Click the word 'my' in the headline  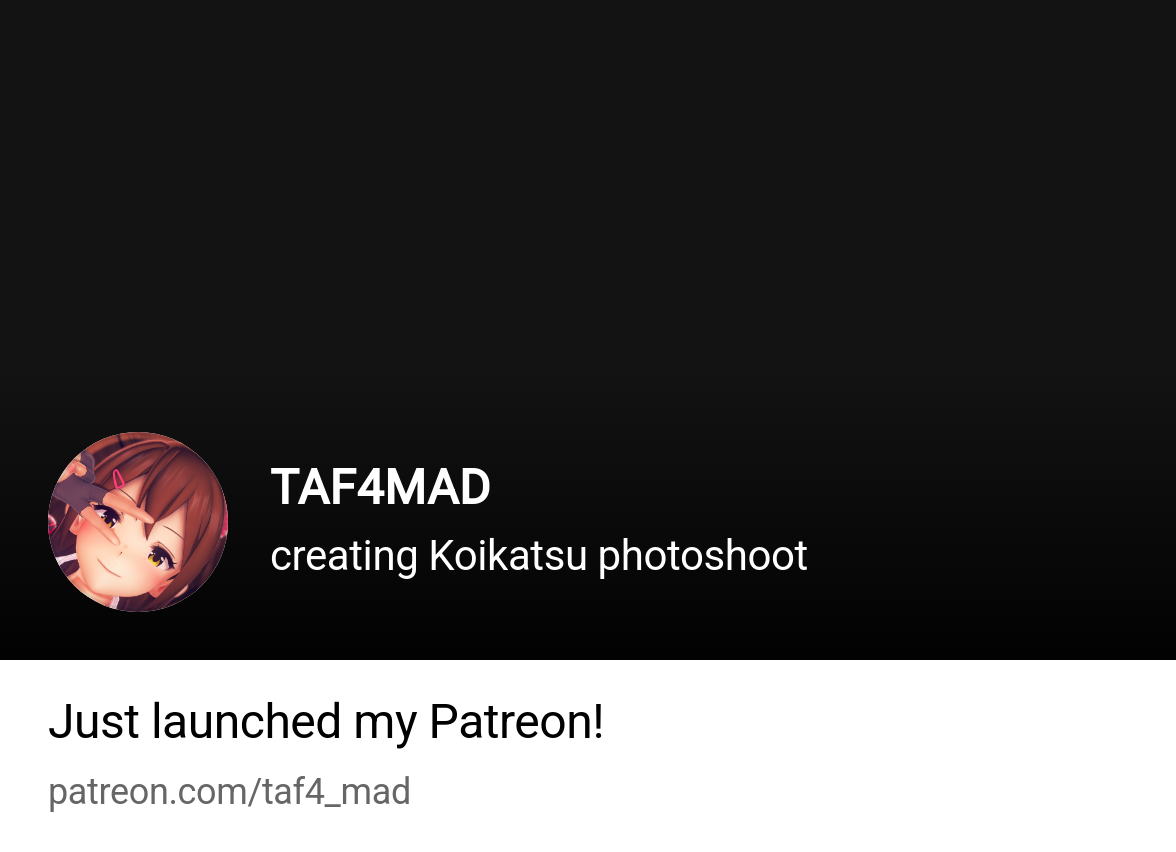pos(385,724)
